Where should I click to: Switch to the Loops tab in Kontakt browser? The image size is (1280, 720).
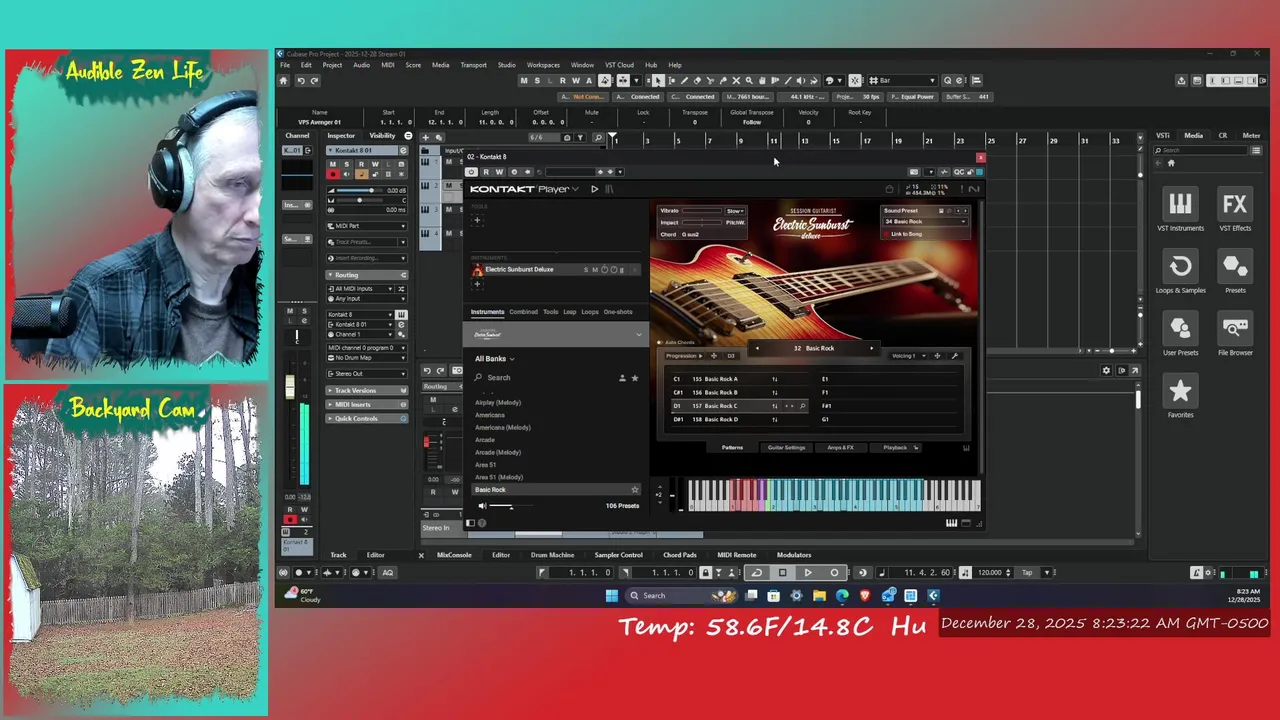pyautogui.click(x=590, y=312)
